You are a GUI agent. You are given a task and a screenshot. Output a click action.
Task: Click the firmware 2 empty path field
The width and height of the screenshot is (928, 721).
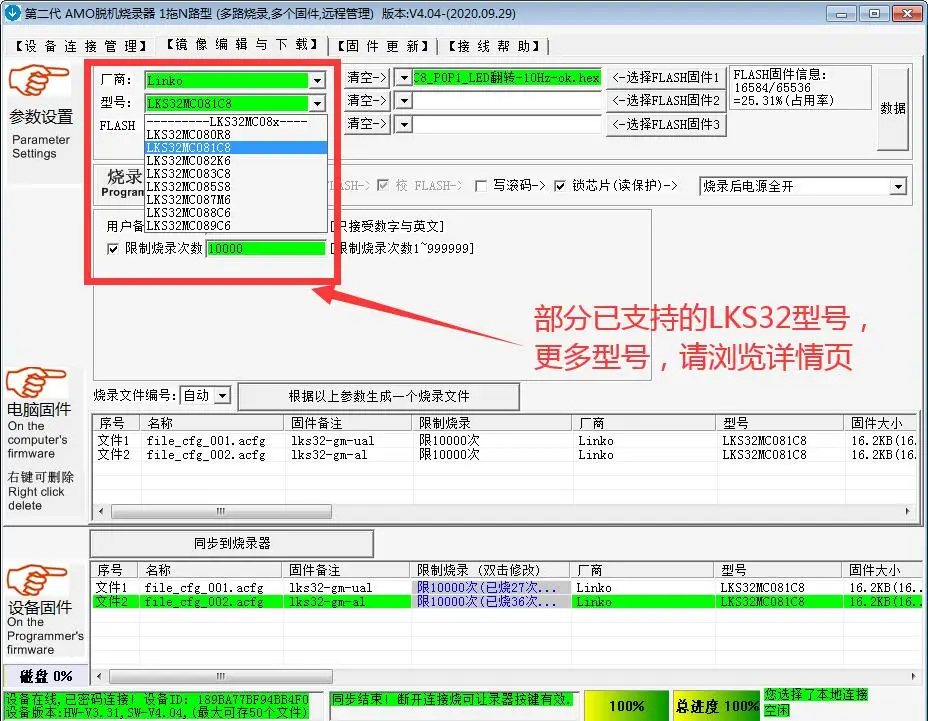pyautogui.click(x=507, y=101)
